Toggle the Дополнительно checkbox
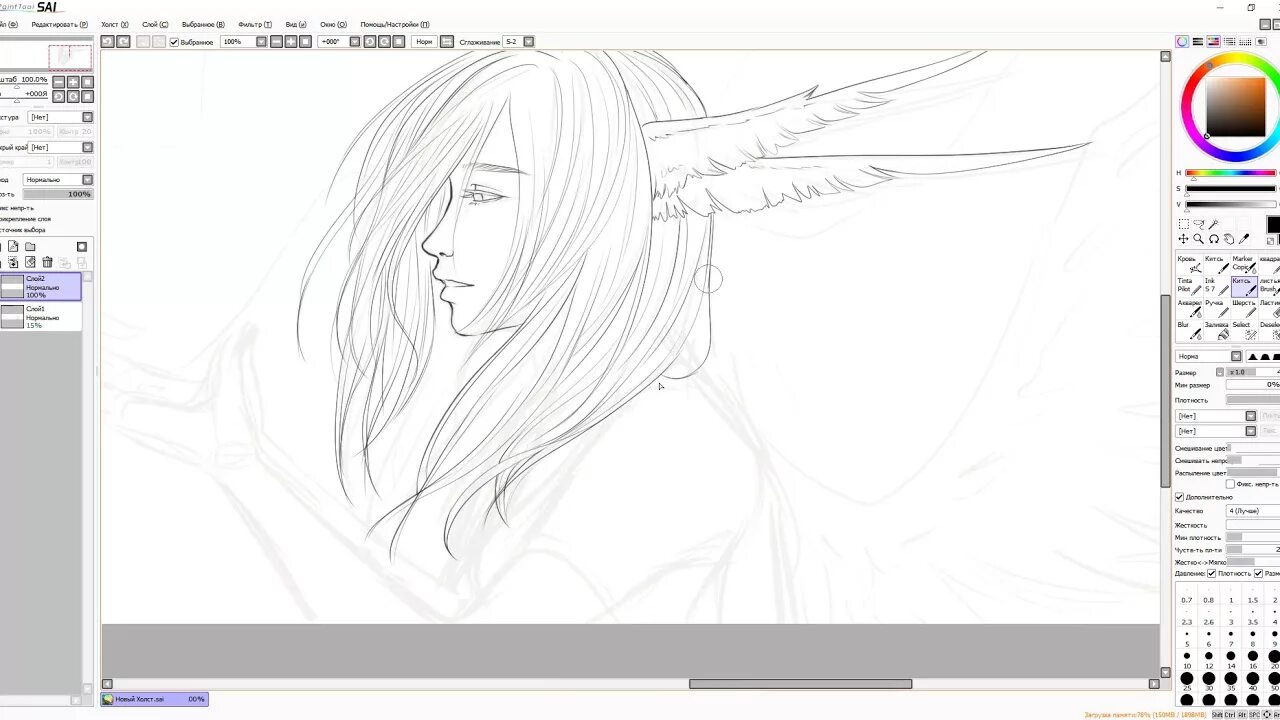Screen dimensions: 1280x720 pos(1180,497)
